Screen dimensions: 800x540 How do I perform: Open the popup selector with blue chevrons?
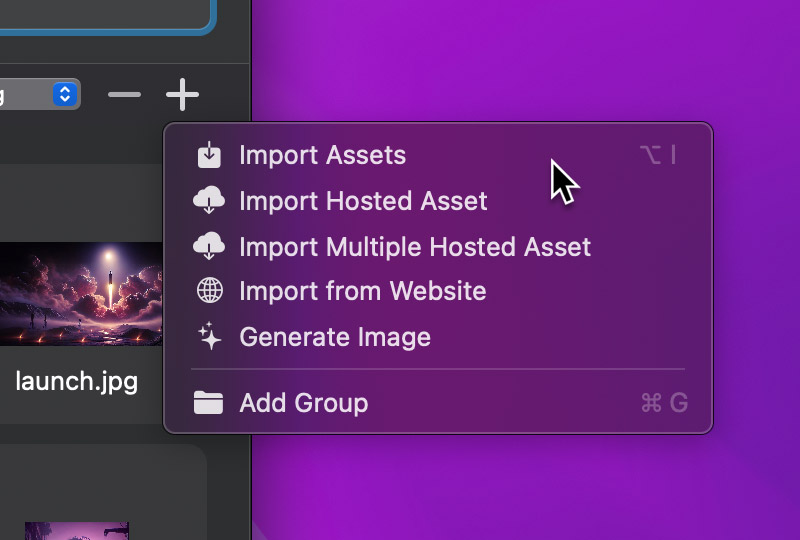[65, 95]
